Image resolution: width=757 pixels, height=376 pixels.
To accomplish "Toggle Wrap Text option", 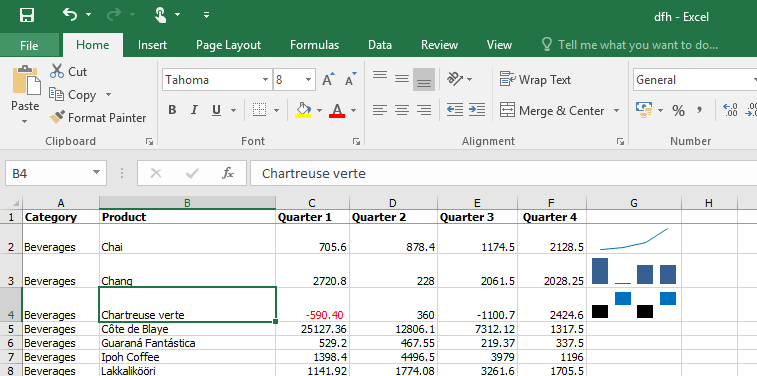I will (535, 80).
